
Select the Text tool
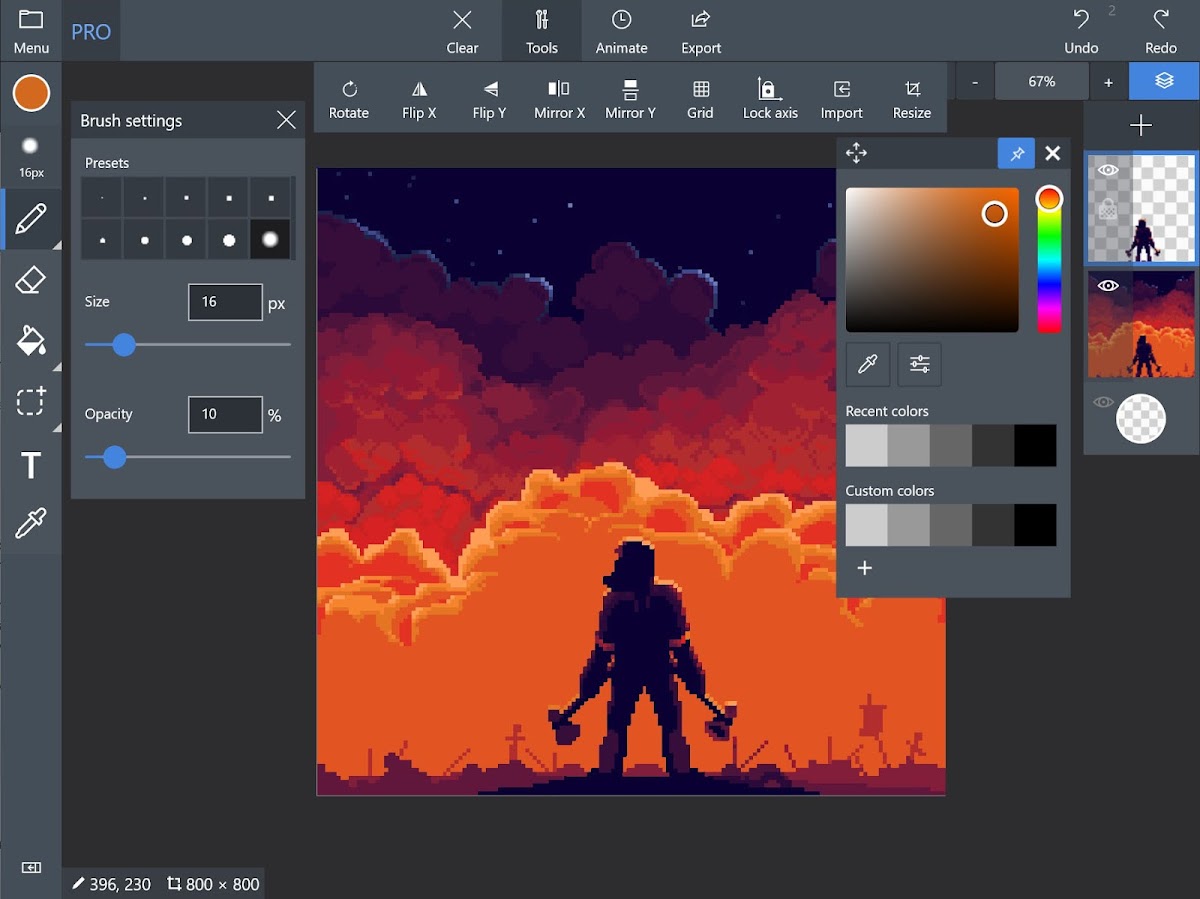pos(31,465)
